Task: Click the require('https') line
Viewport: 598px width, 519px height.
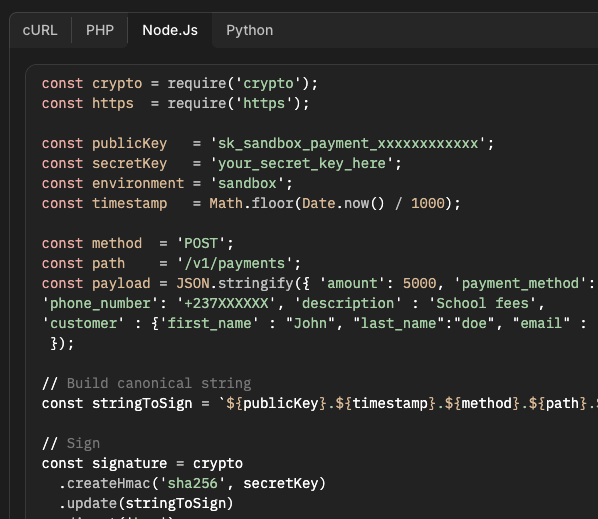Action: [x=175, y=103]
